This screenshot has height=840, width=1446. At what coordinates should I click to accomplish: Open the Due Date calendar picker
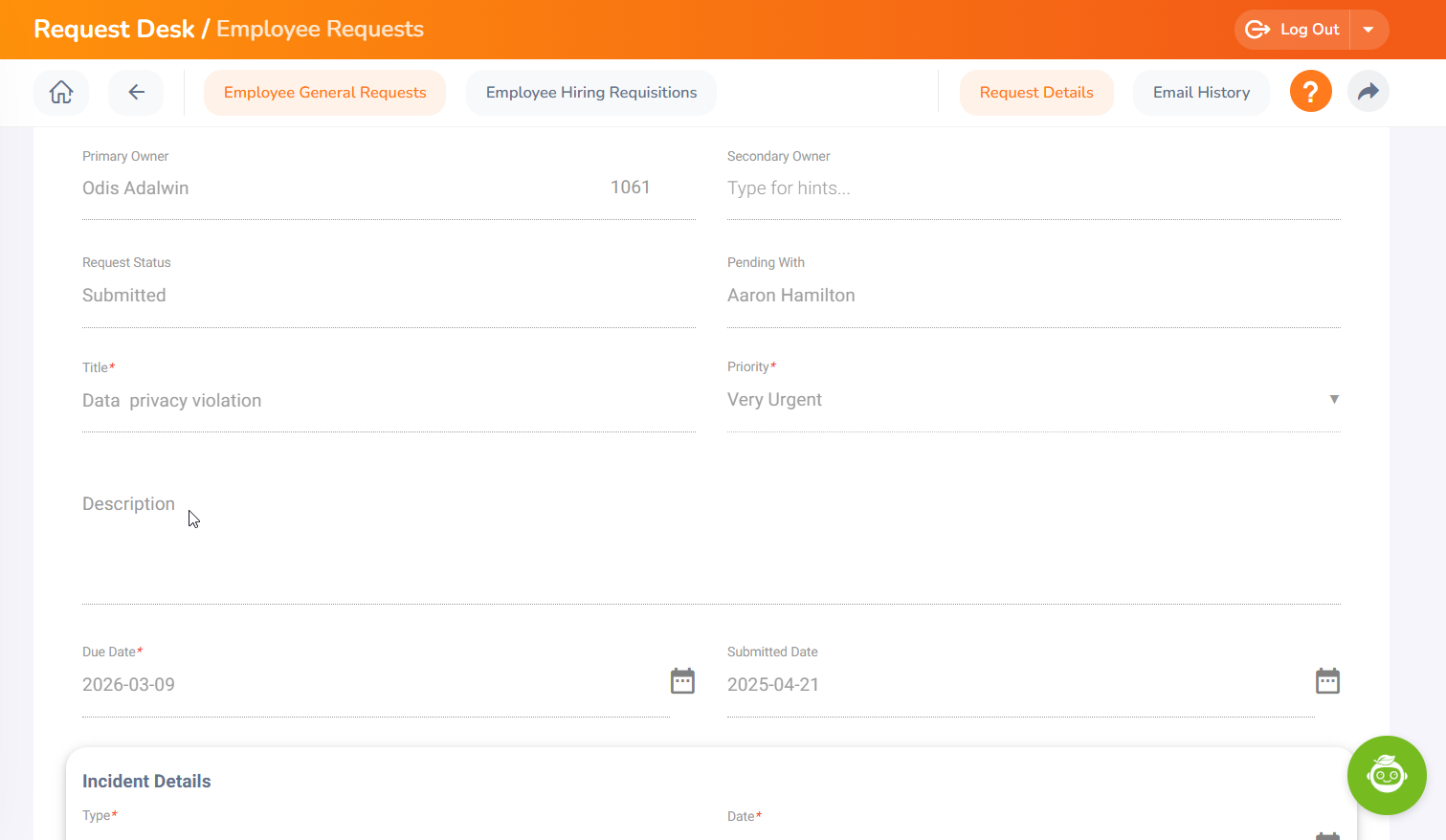pos(682,681)
